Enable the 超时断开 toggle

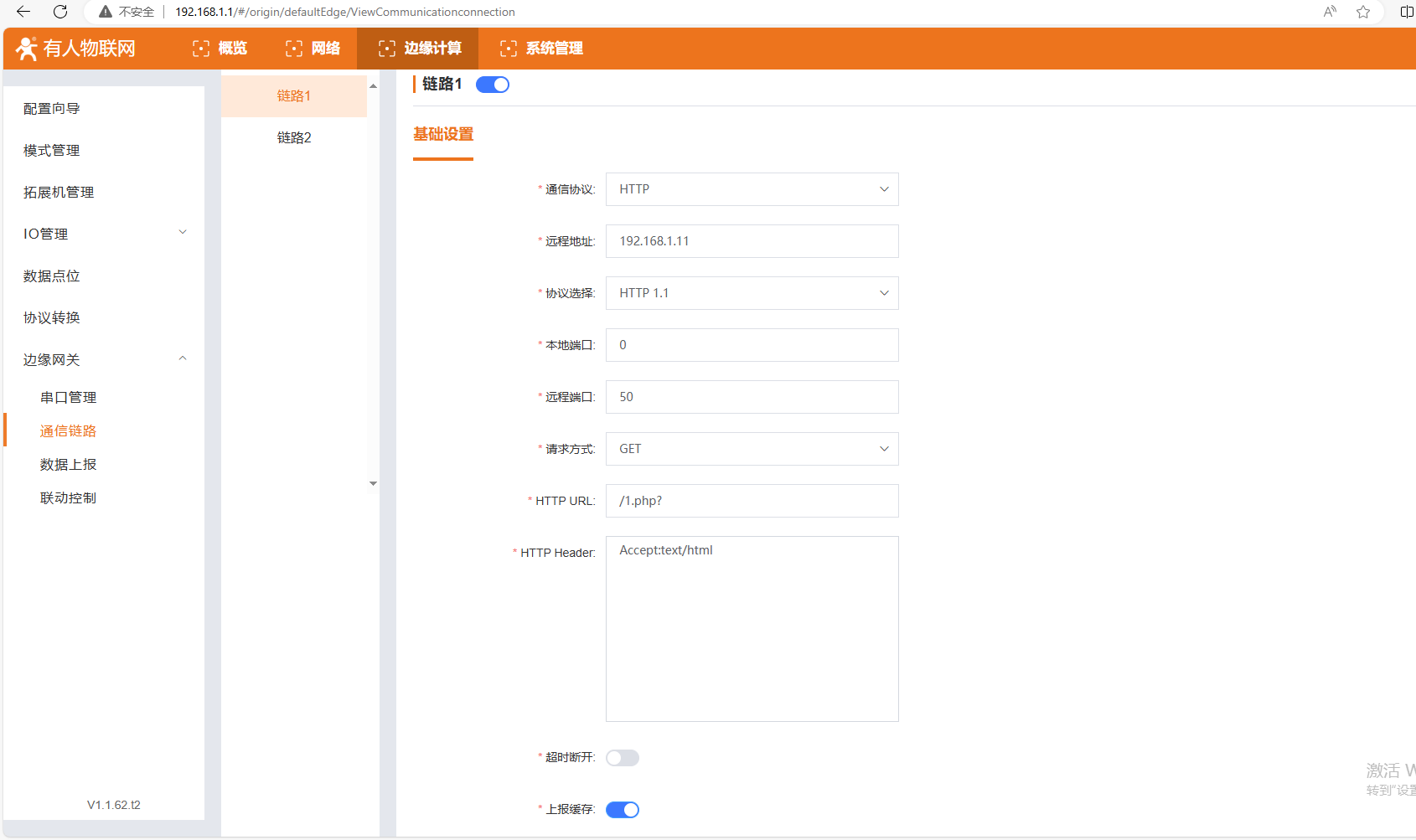click(x=623, y=758)
